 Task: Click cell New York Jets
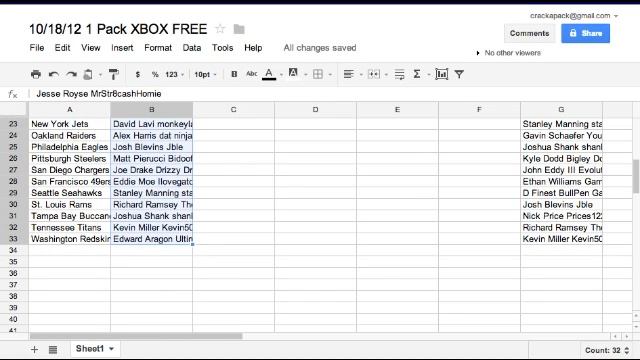(69, 124)
